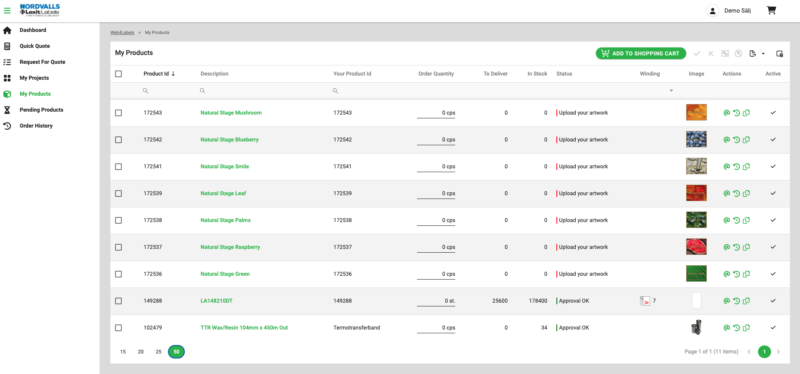Check the box for product 172538
This screenshot has height=374, width=800.
pyautogui.click(x=118, y=220)
